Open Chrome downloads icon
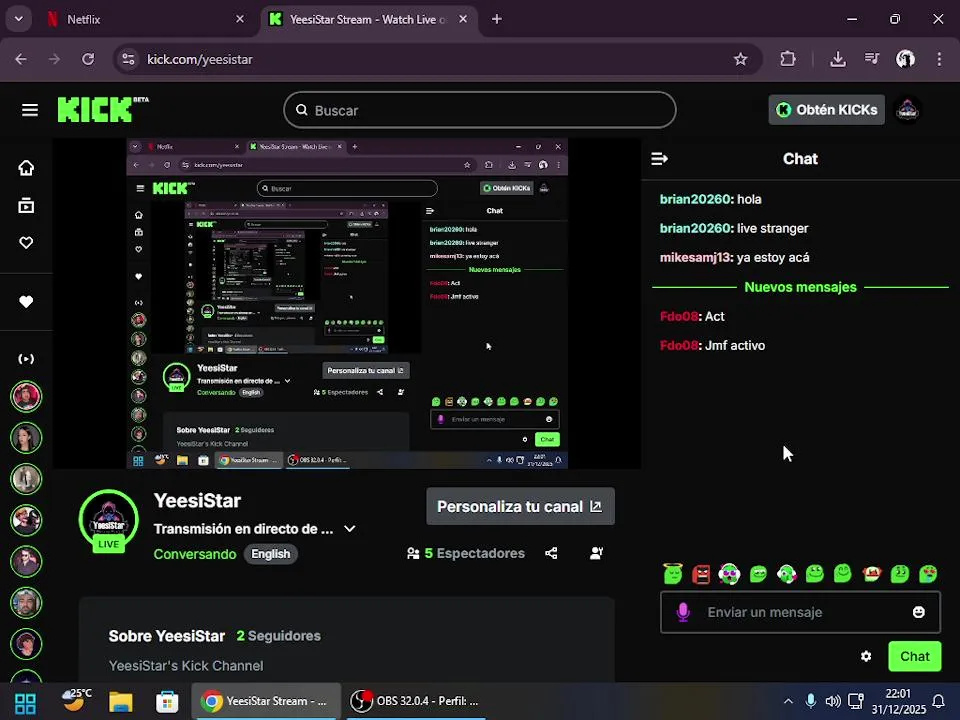Viewport: 960px width, 720px height. click(838, 59)
